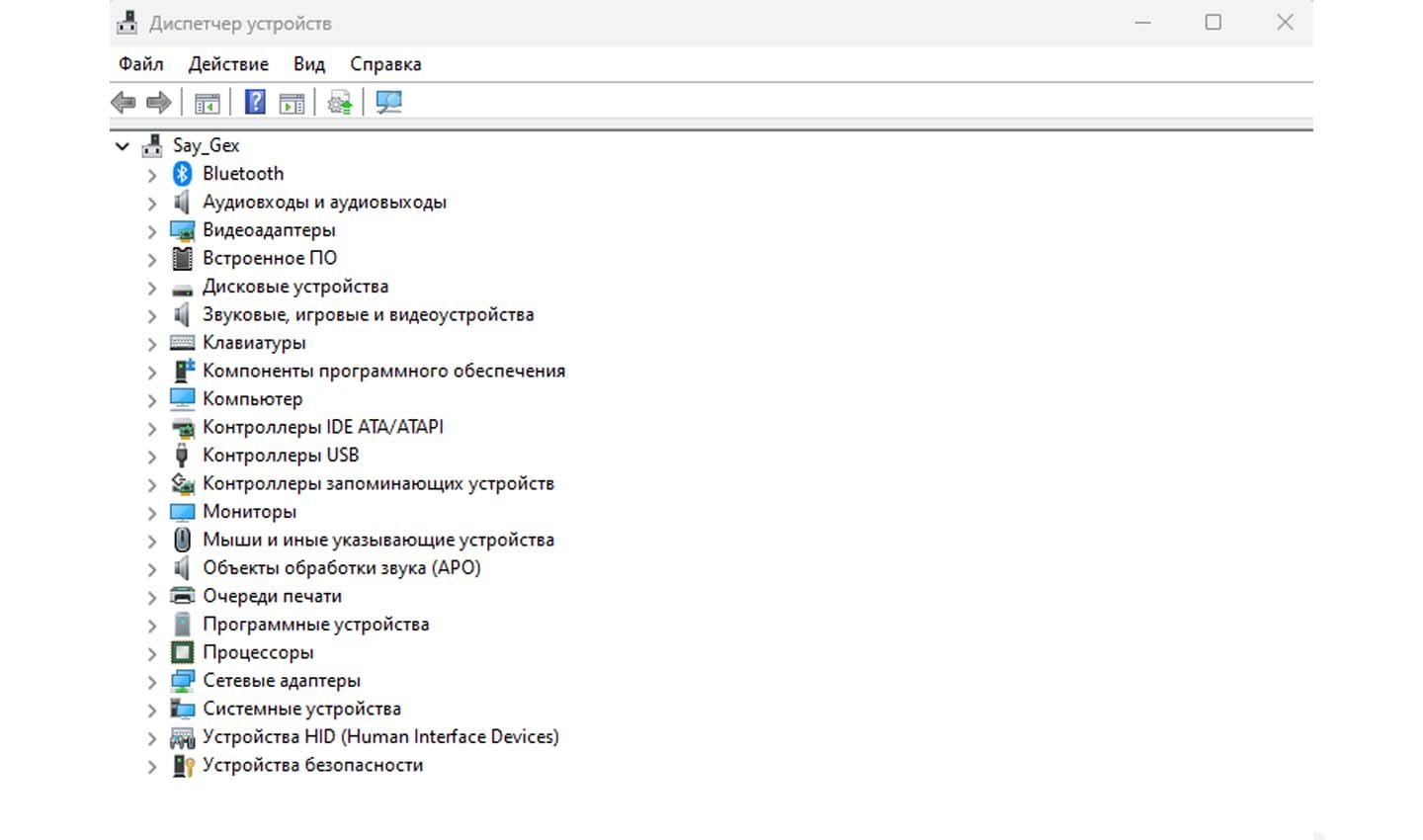Click Диспетчер устройств title bar icon

126,22
